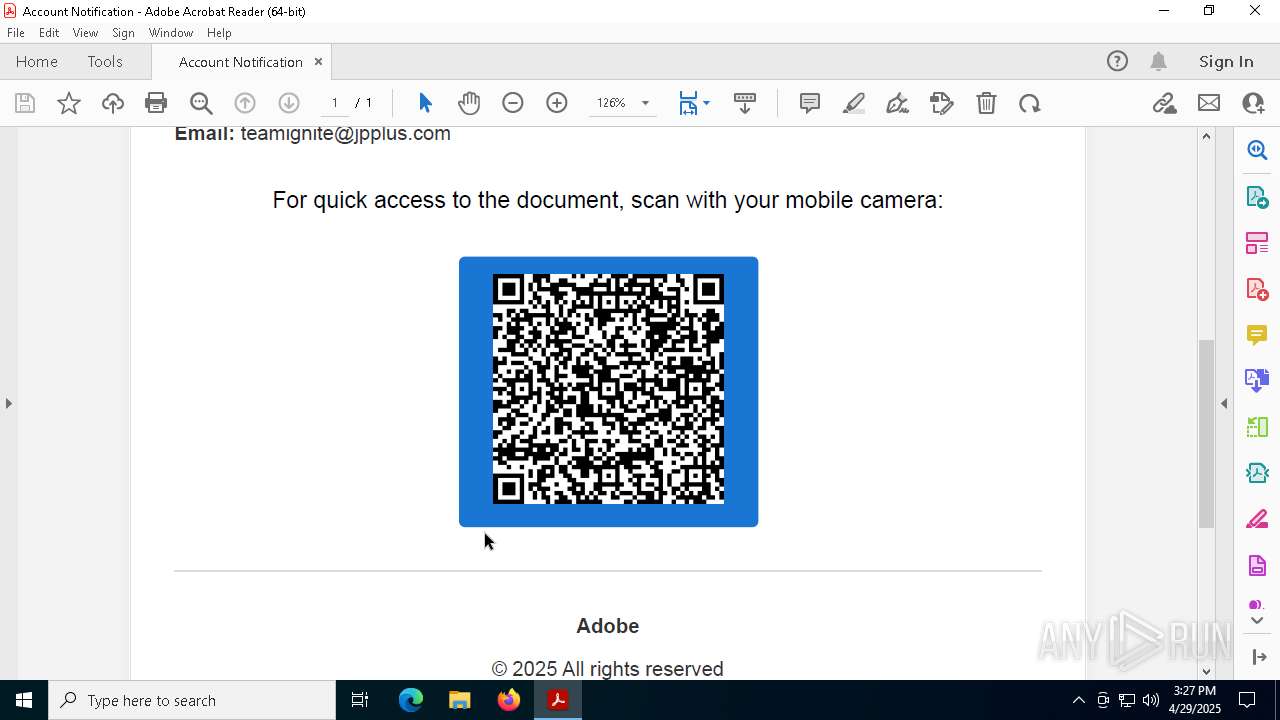1280x720 pixels.
Task: Open File Explorer from taskbar
Action: [459, 700]
